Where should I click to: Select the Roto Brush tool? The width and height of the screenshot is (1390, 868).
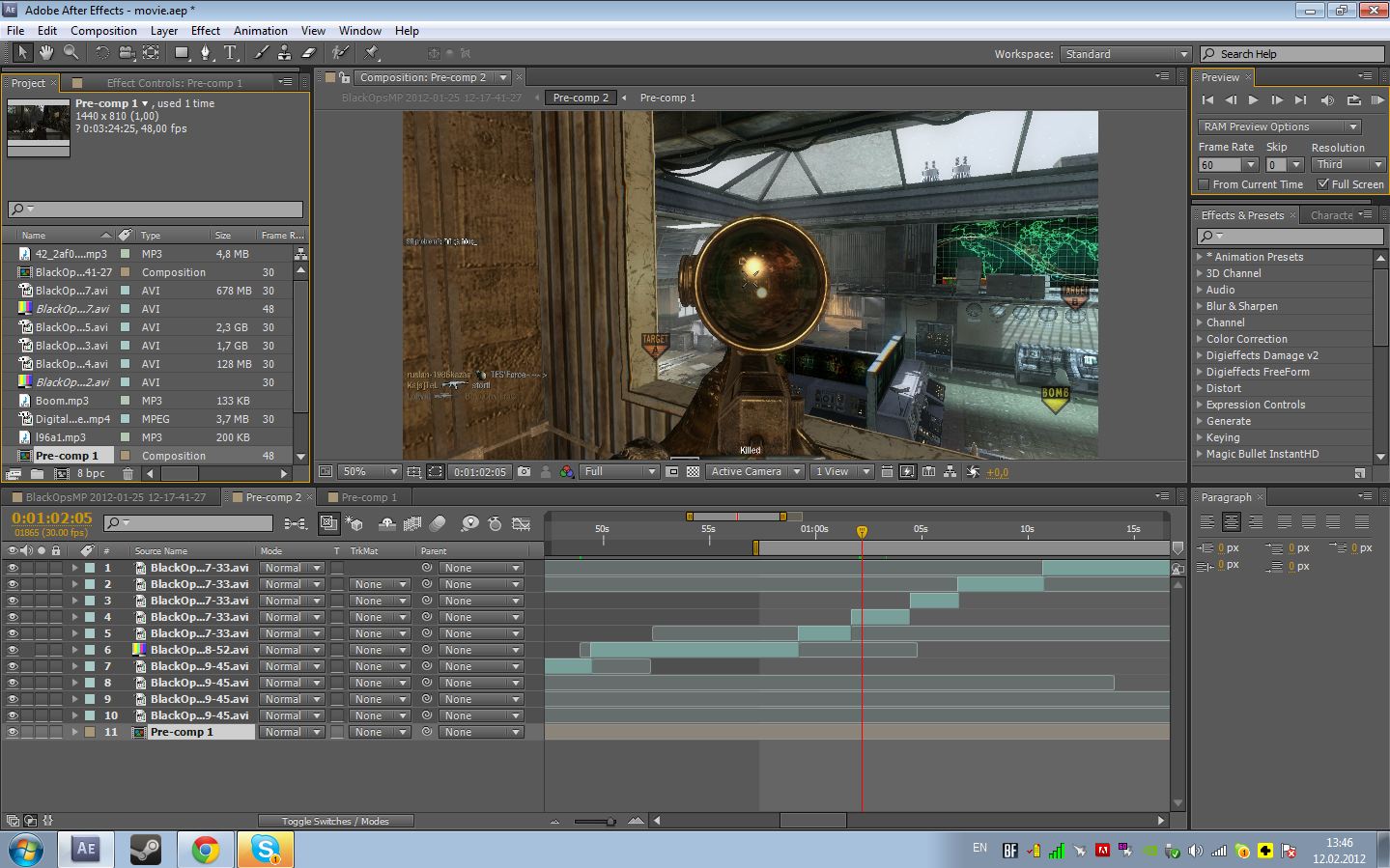340,53
